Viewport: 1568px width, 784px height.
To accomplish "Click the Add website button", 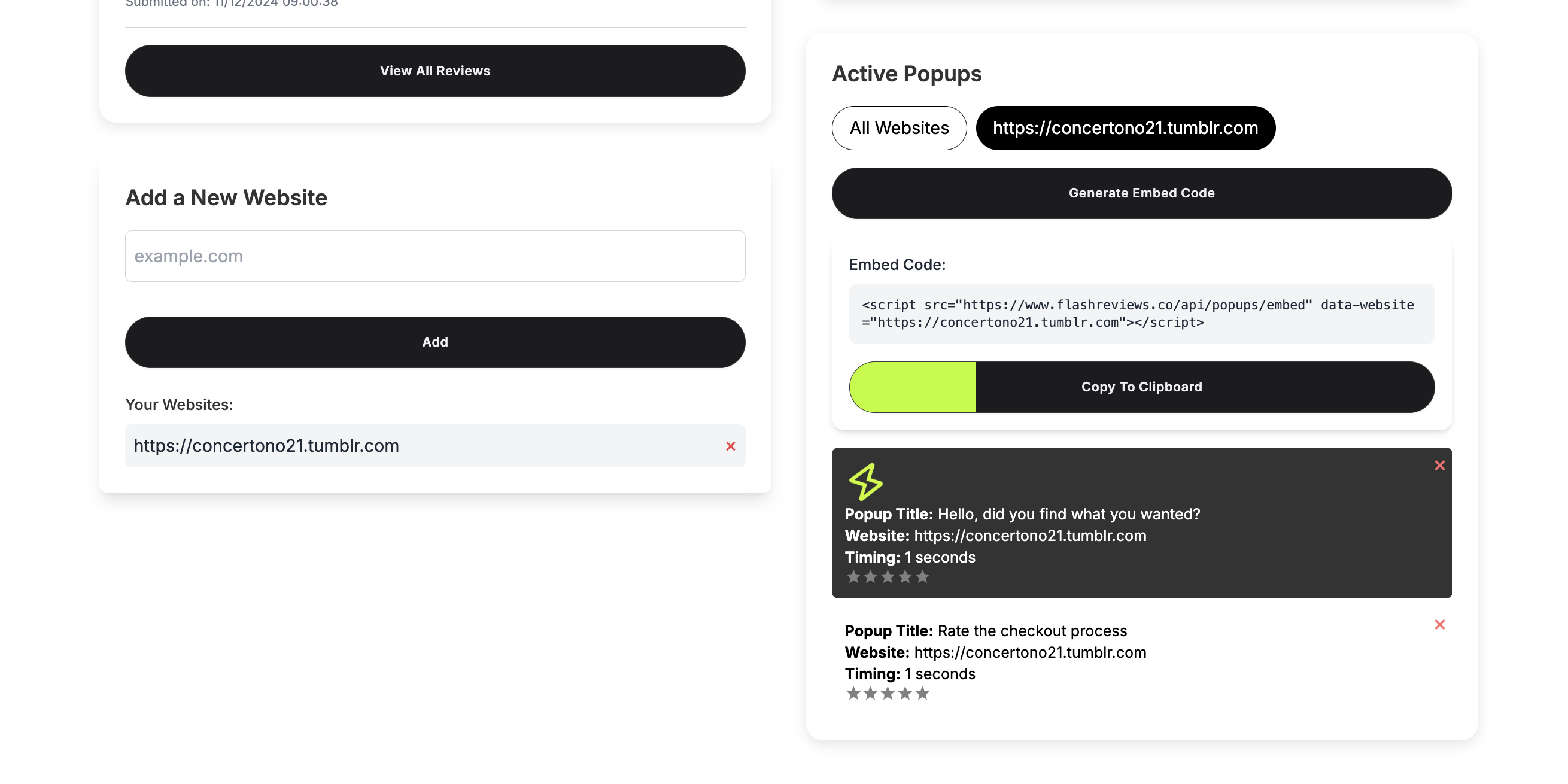I will point(434,342).
